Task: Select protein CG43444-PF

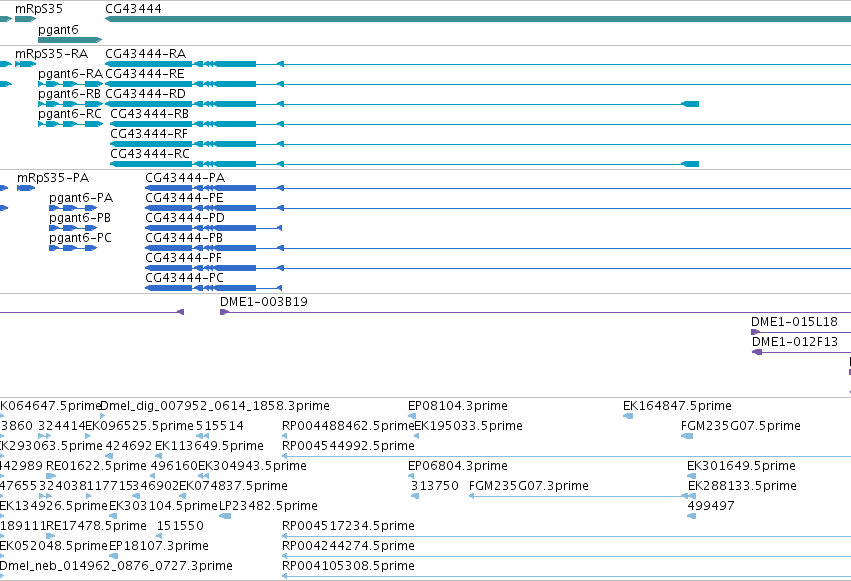Action: click(183, 258)
